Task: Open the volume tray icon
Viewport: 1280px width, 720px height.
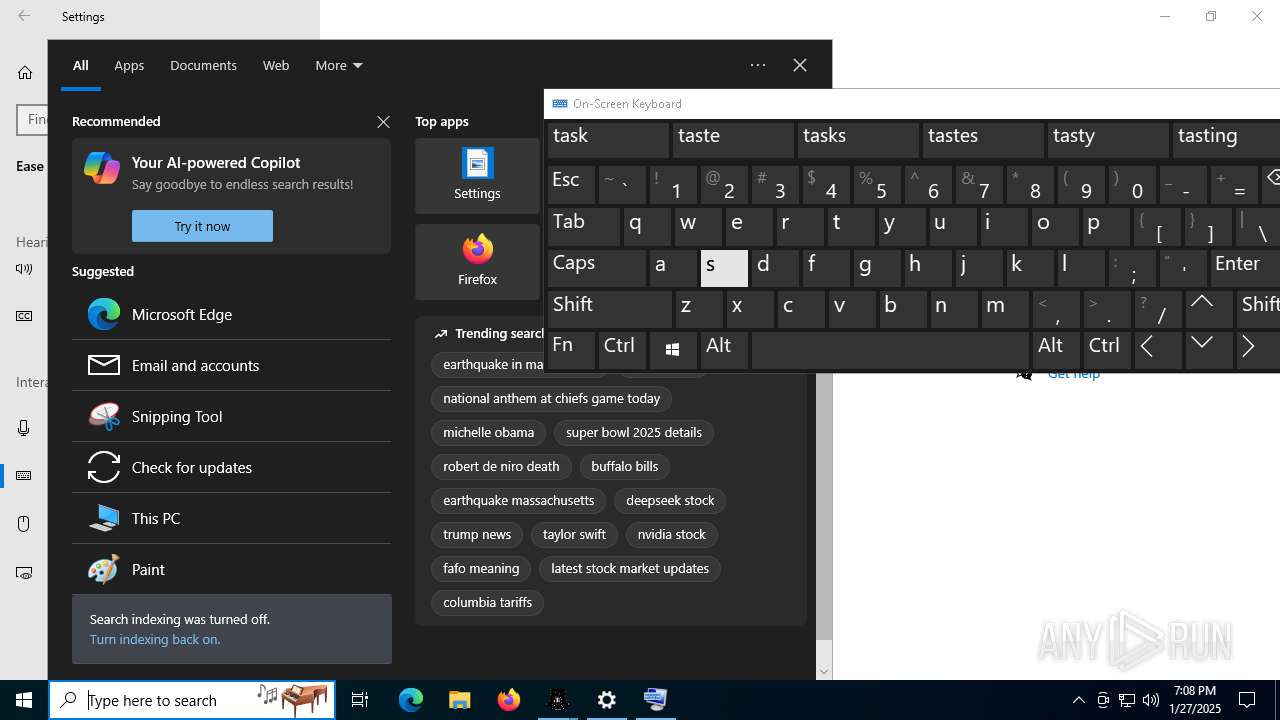Action: pyautogui.click(x=1151, y=700)
